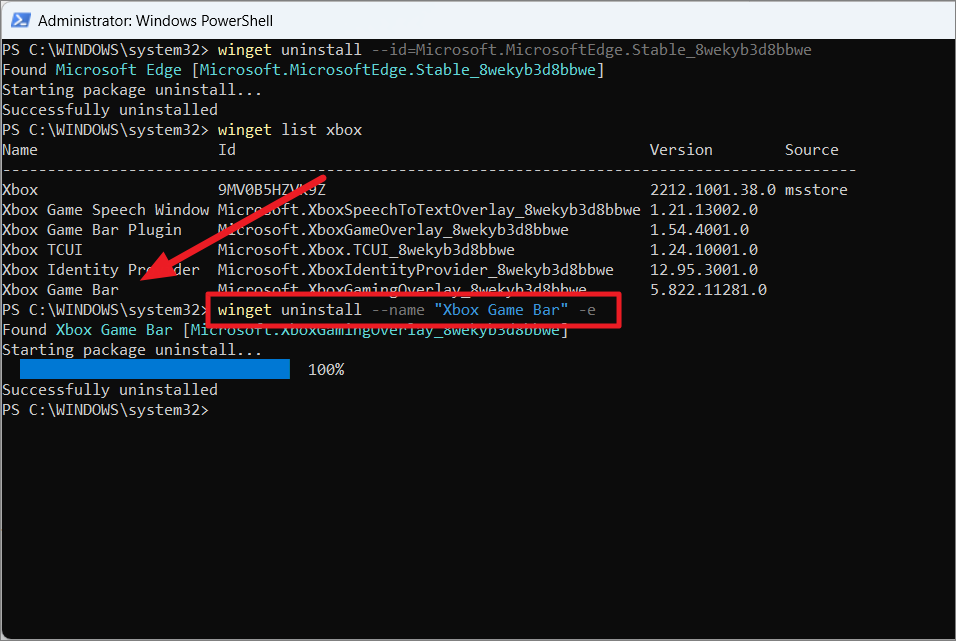Click the '100%' progress label
Image resolution: width=956 pixels, height=641 pixels.
tap(326, 370)
